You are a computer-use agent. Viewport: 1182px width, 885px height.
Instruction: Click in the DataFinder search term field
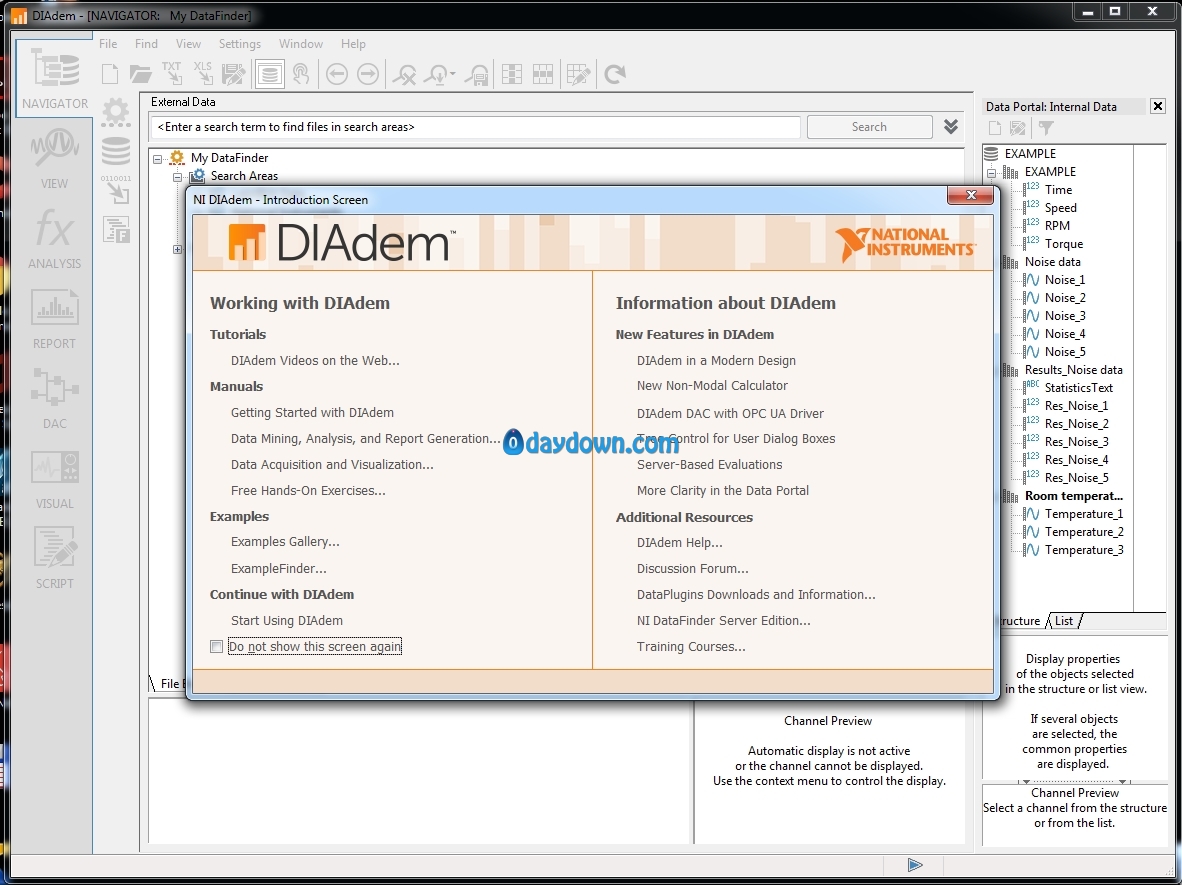[476, 127]
